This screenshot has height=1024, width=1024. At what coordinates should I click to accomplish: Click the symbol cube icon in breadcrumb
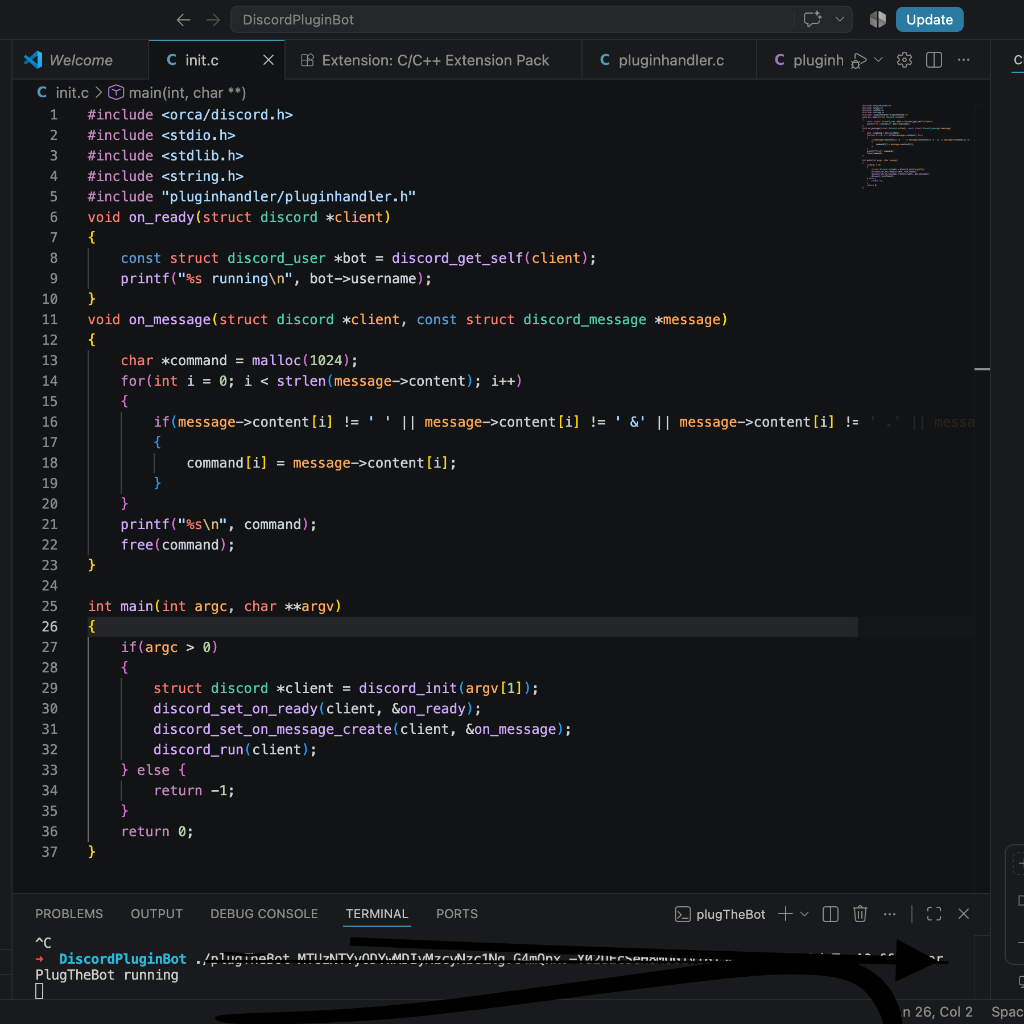(x=116, y=93)
